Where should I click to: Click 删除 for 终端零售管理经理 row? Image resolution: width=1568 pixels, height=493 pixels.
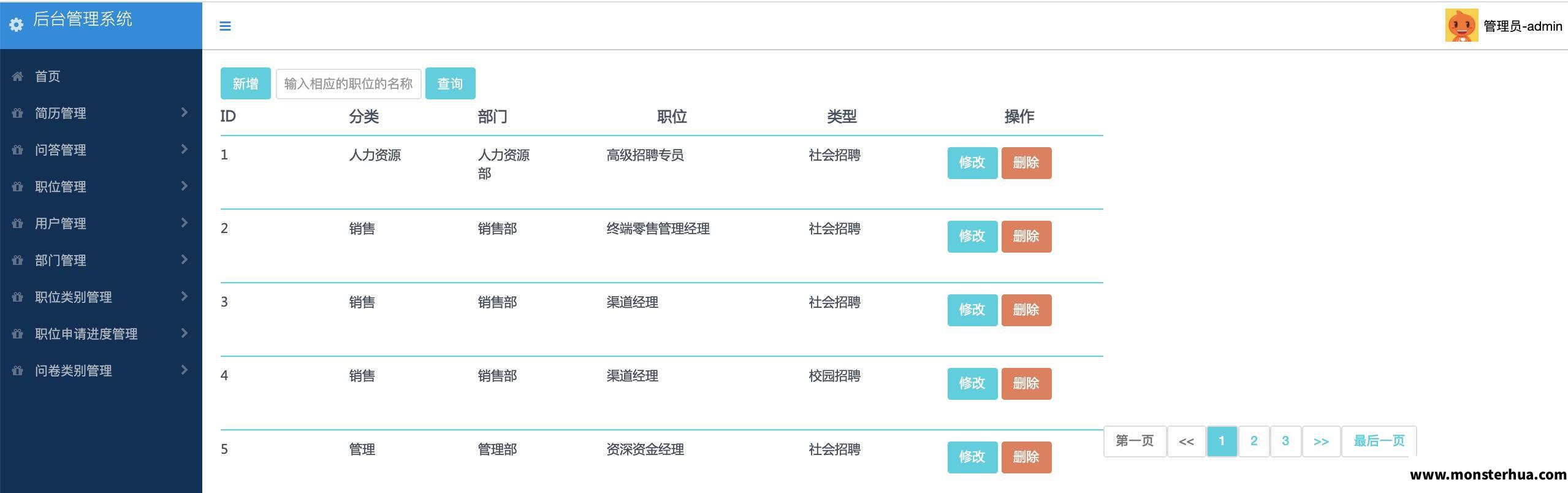1026,237
